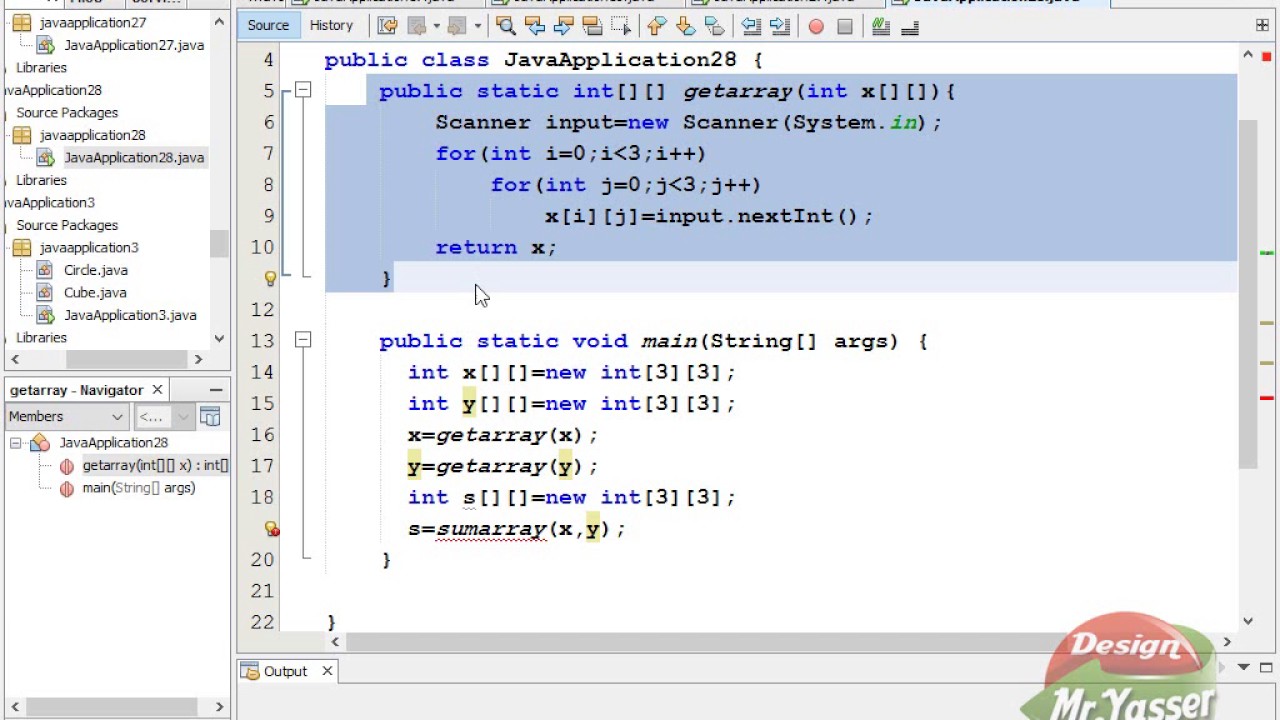Click the Comment toolbar icon
The image size is (1280, 720).
click(881, 26)
